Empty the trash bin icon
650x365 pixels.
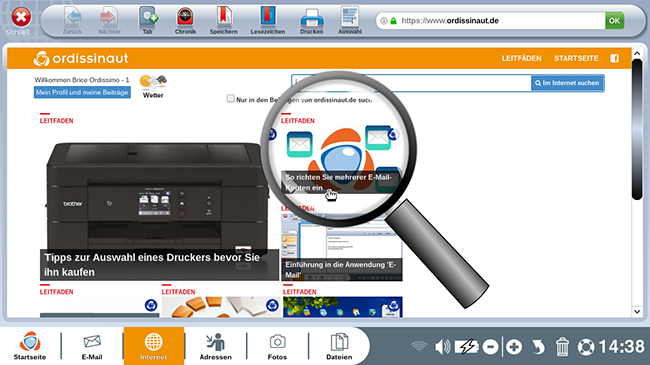pyautogui.click(x=562, y=346)
